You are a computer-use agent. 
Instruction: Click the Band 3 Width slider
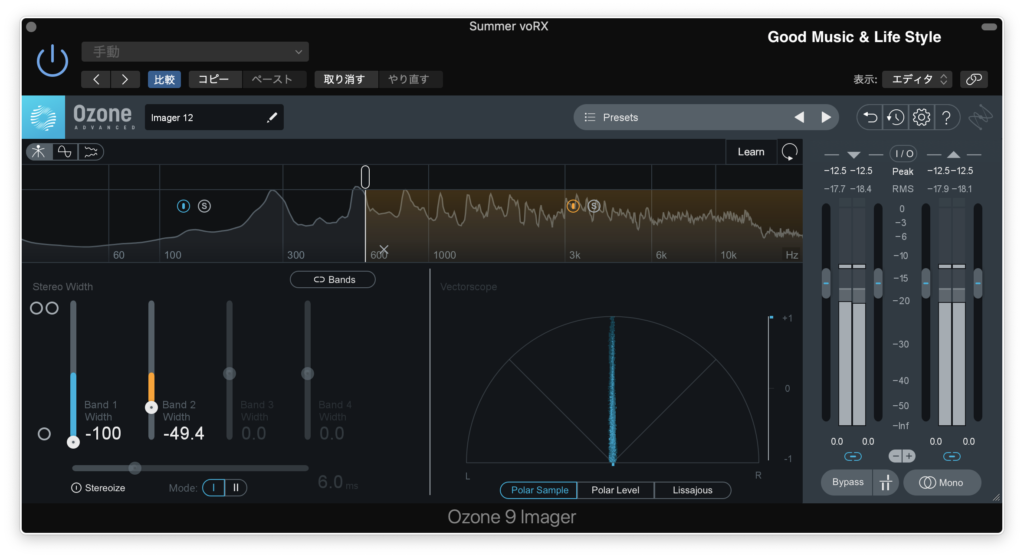tap(229, 370)
